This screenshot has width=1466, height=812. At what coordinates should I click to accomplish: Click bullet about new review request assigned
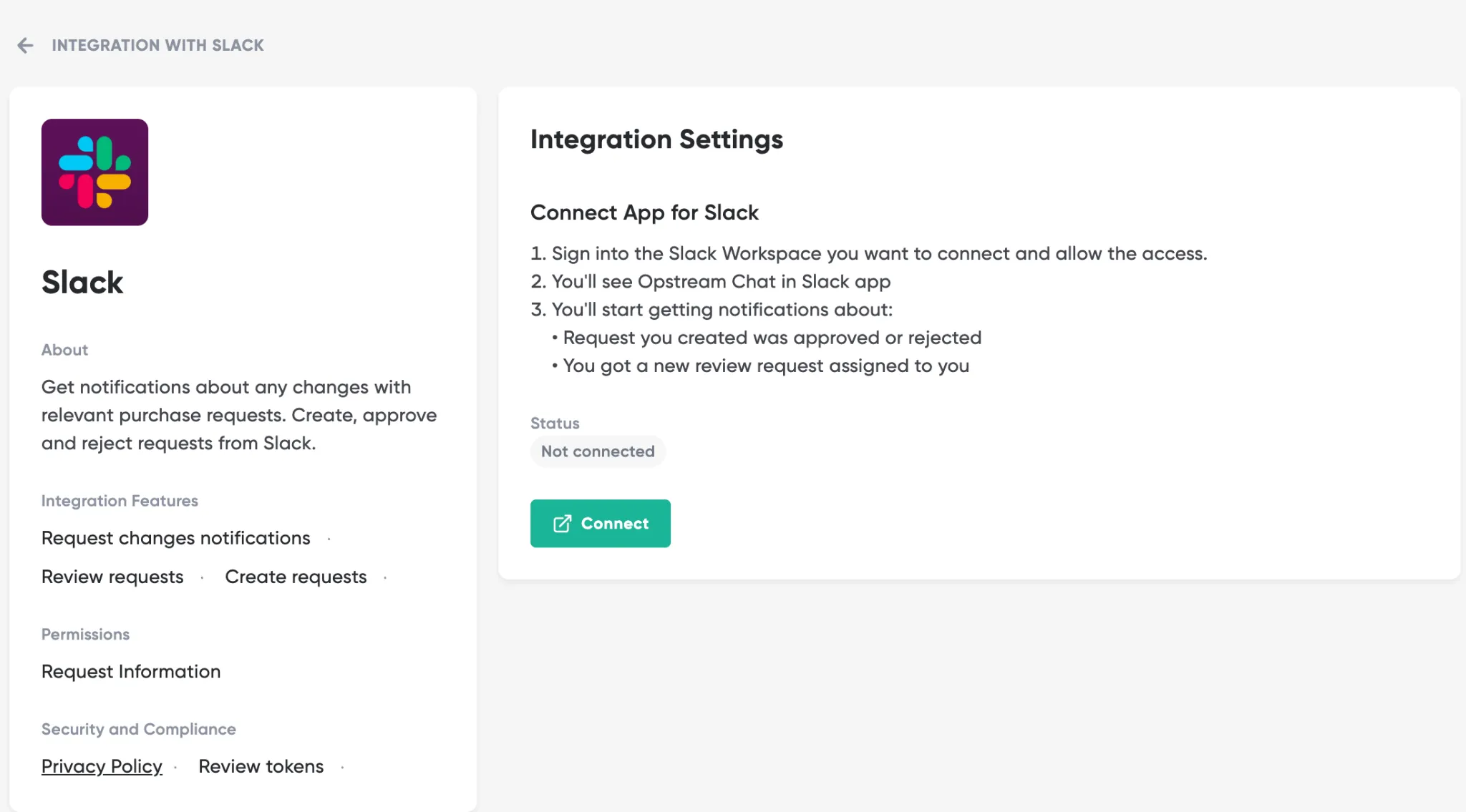[x=761, y=366]
